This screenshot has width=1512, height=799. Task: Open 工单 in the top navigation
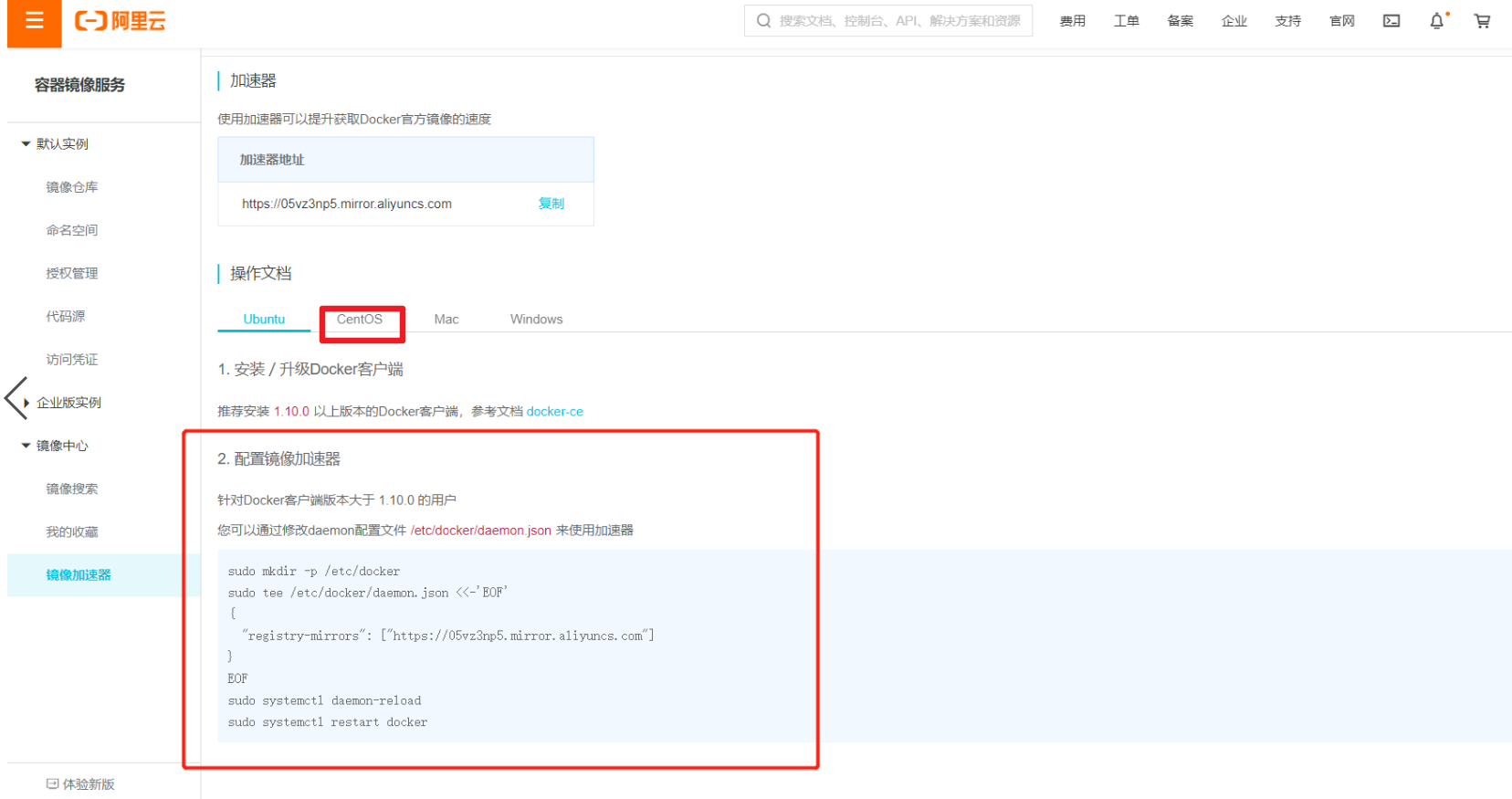pyautogui.click(x=1126, y=21)
